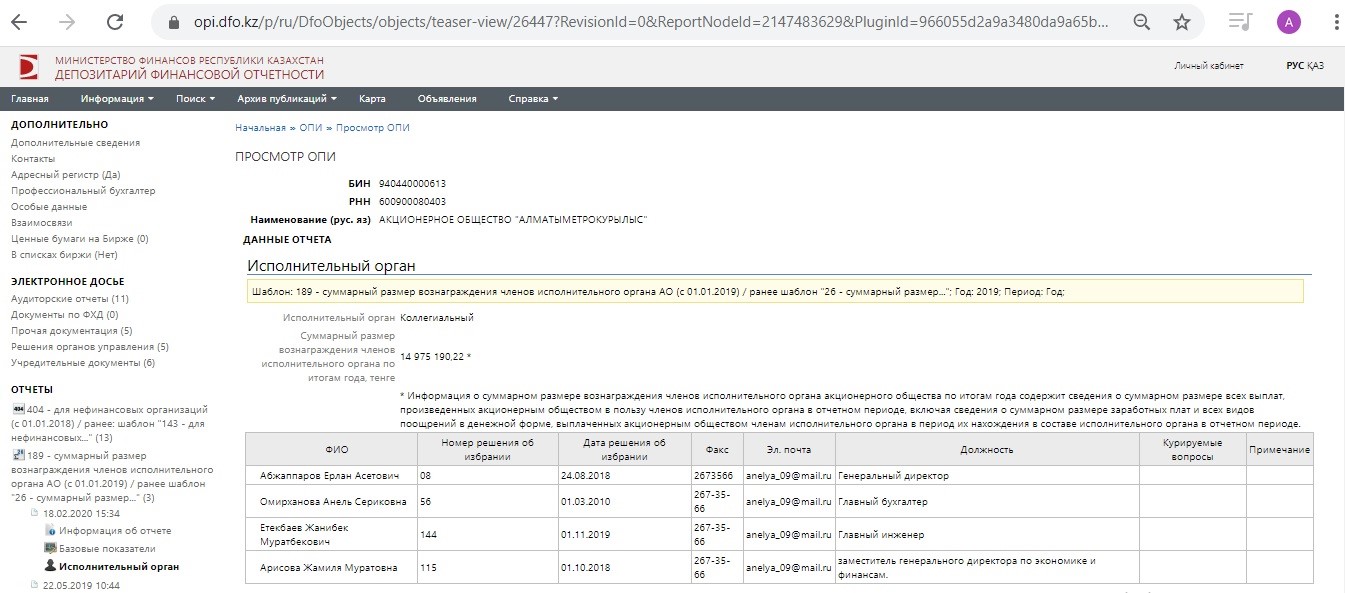
Task: Open Адресный регистр (Да) link
Action: [65, 175]
